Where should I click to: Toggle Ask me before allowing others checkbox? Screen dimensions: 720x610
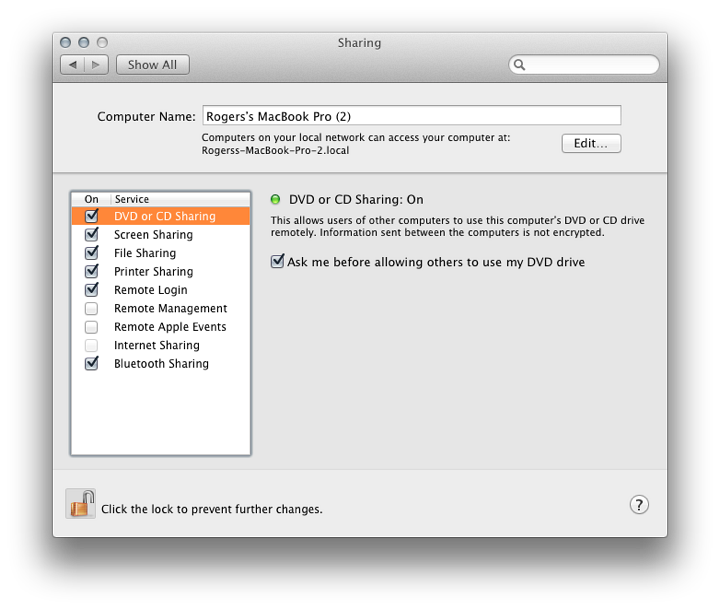pyautogui.click(x=277, y=261)
